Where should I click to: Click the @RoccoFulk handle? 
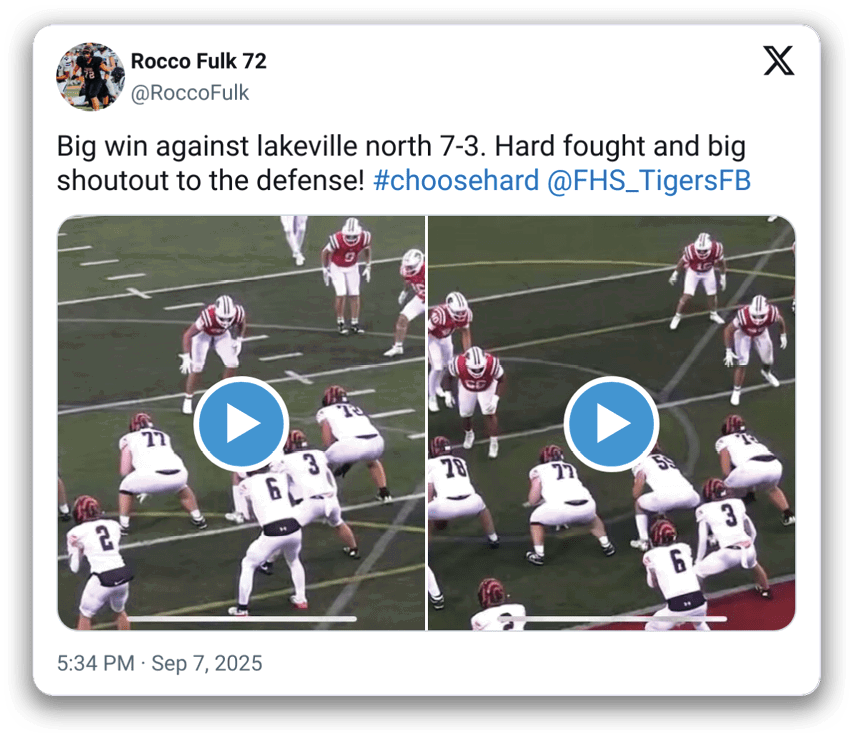[190, 93]
